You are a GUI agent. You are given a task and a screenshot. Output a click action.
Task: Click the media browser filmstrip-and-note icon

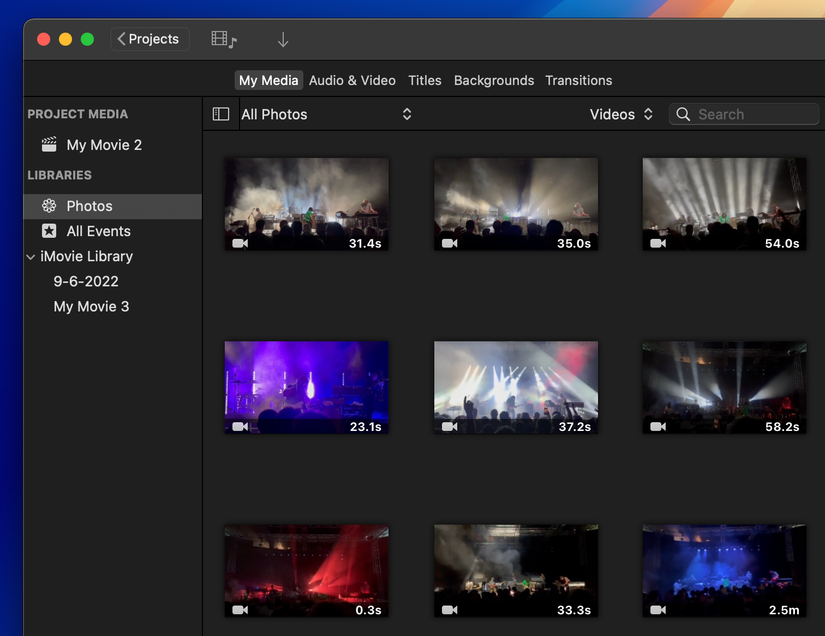point(224,38)
